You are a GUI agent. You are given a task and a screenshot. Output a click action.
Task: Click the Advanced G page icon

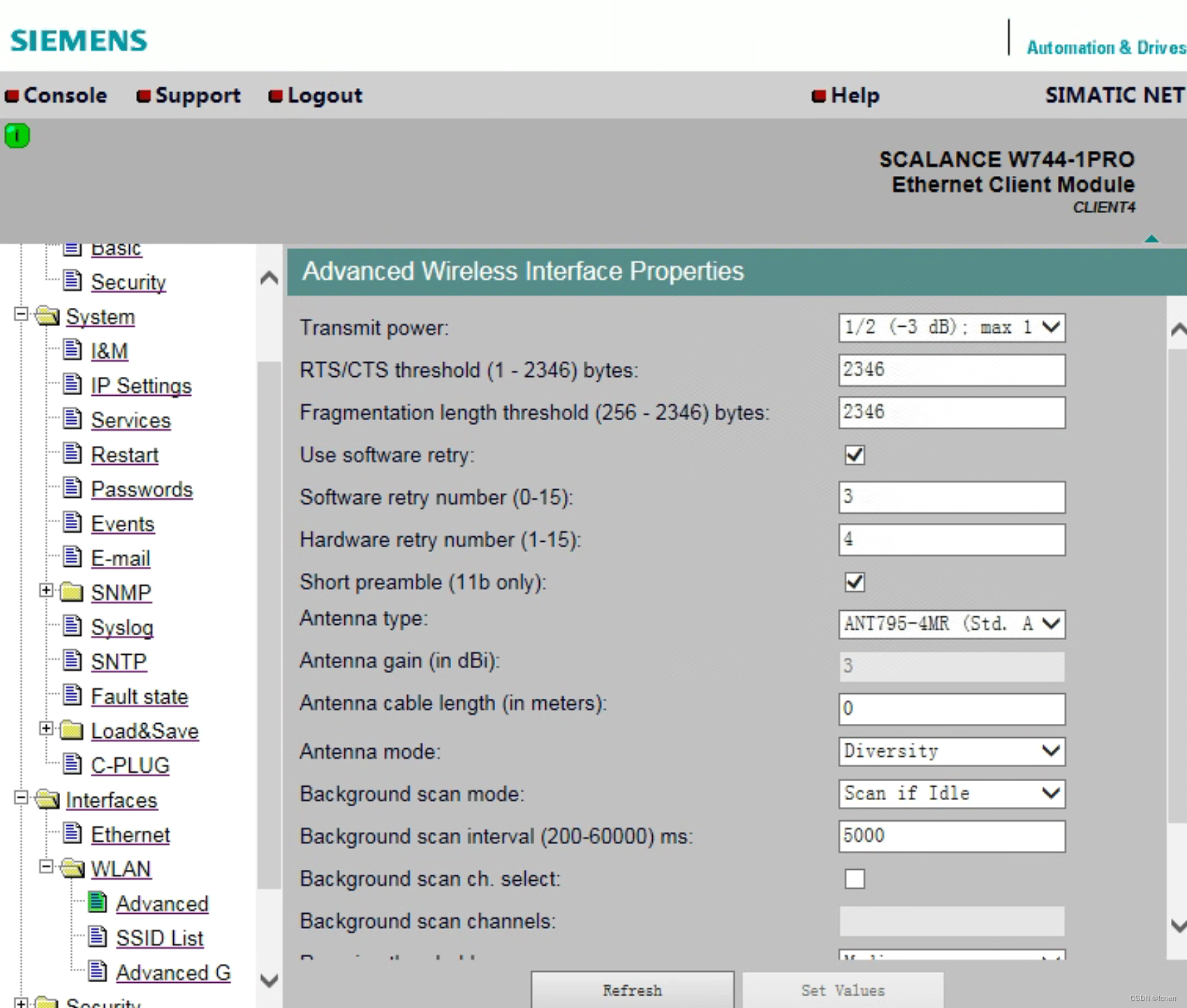(98, 971)
